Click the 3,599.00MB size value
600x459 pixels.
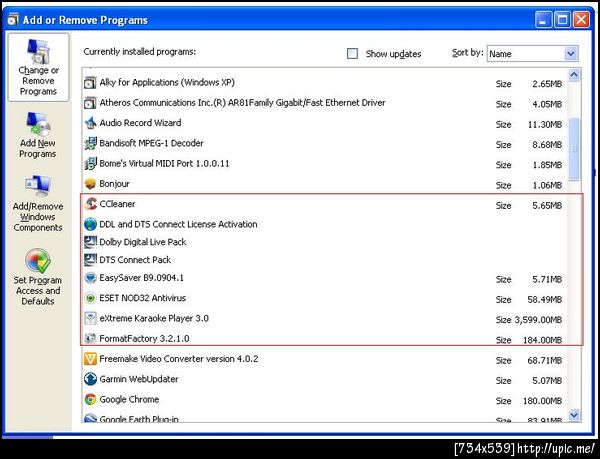click(x=538, y=320)
